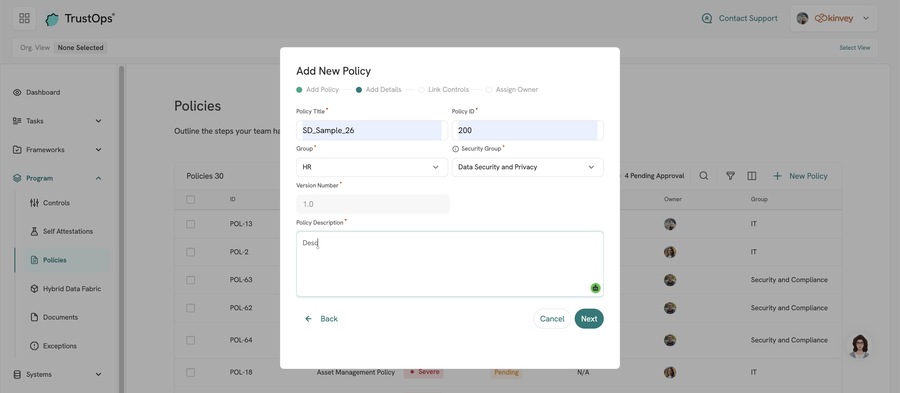Viewport: 900px width, 393px height.
Task: Click the search icon in the Policies toolbar
Action: pyautogui.click(x=703, y=176)
